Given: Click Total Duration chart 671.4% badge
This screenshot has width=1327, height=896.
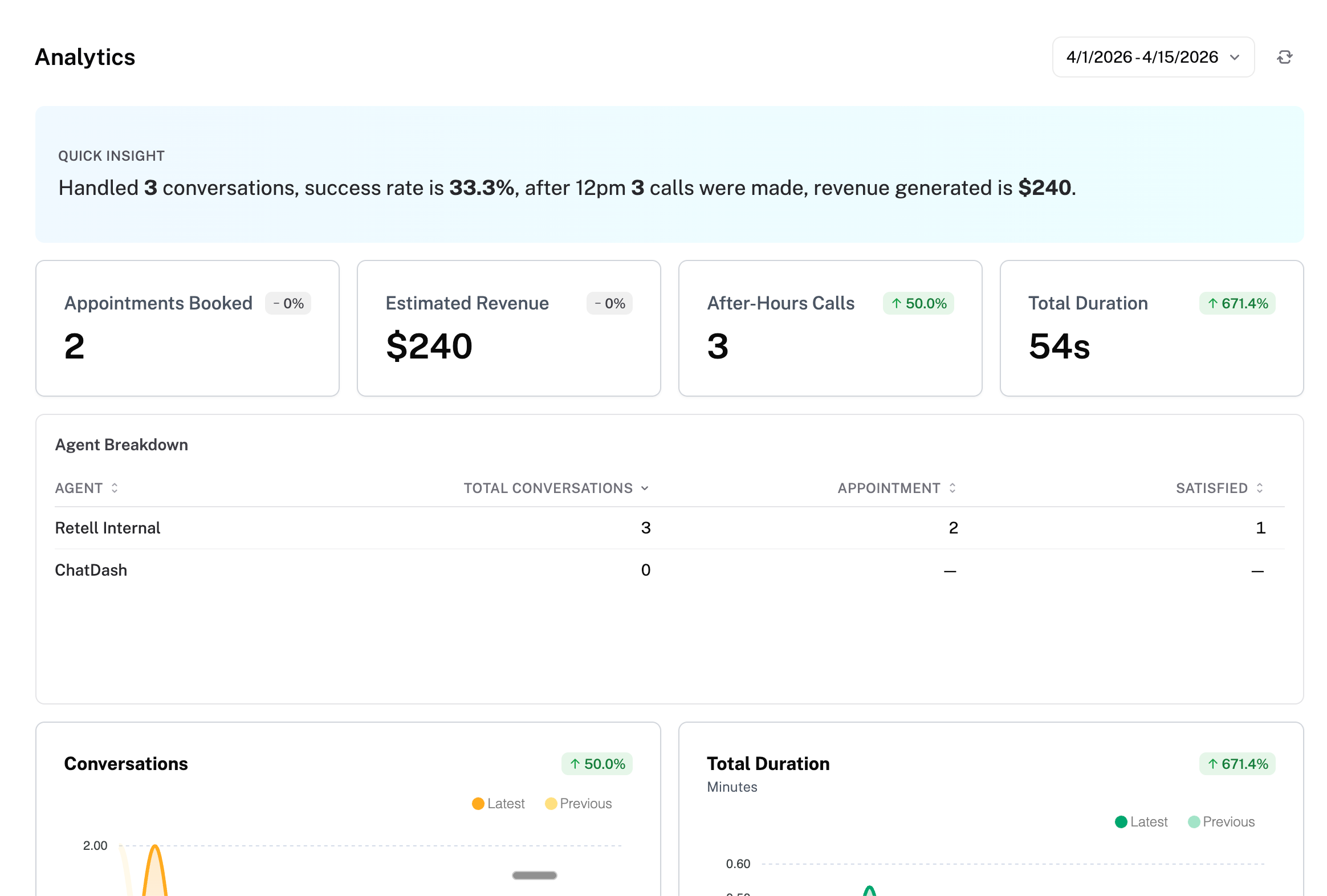Looking at the screenshot, I should [x=1237, y=764].
